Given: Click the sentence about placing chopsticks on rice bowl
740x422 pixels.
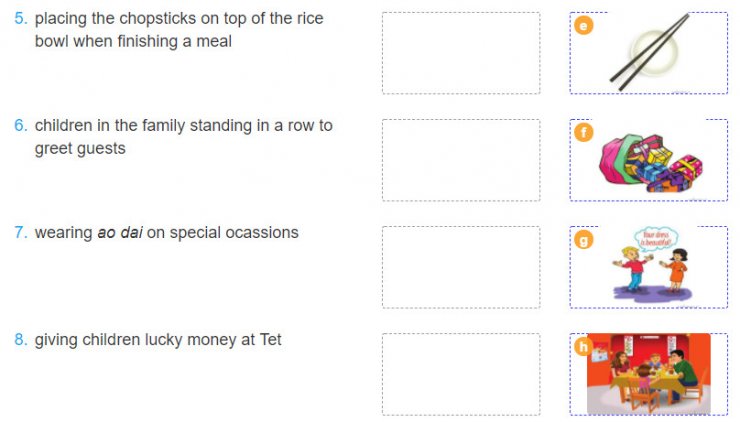Looking at the screenshot, I should [178, 30].
